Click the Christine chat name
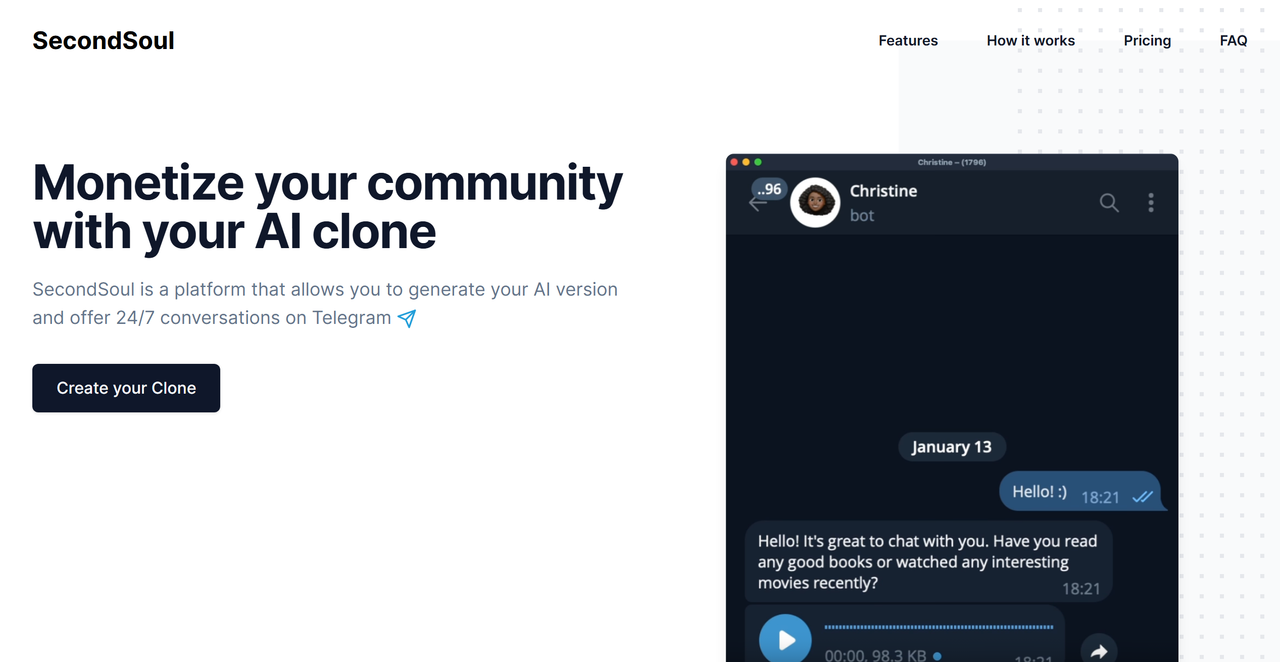This screenshot has height=662, width=1280. click(x=883, y=191)
